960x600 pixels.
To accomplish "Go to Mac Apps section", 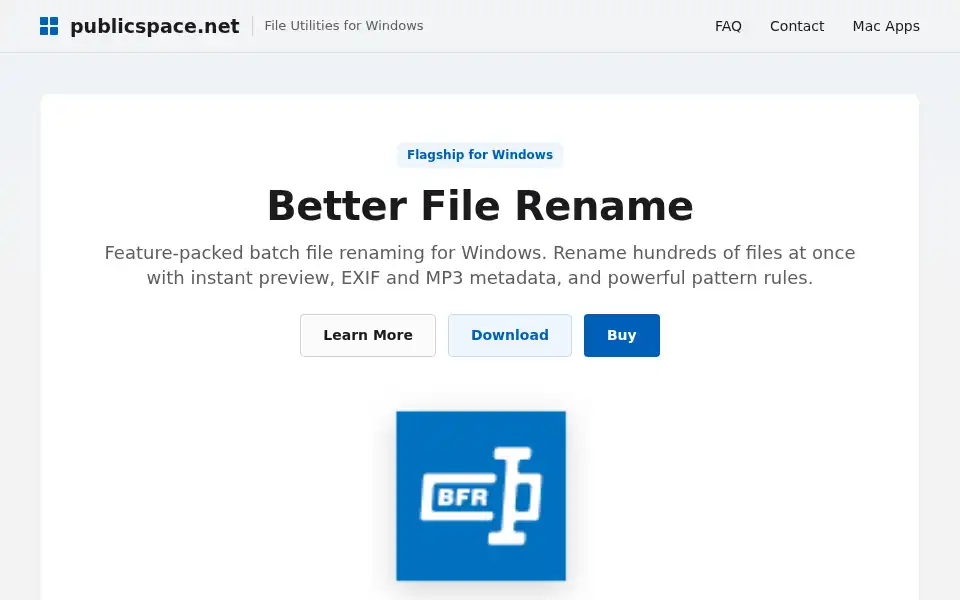I will [x=886, y=26].
